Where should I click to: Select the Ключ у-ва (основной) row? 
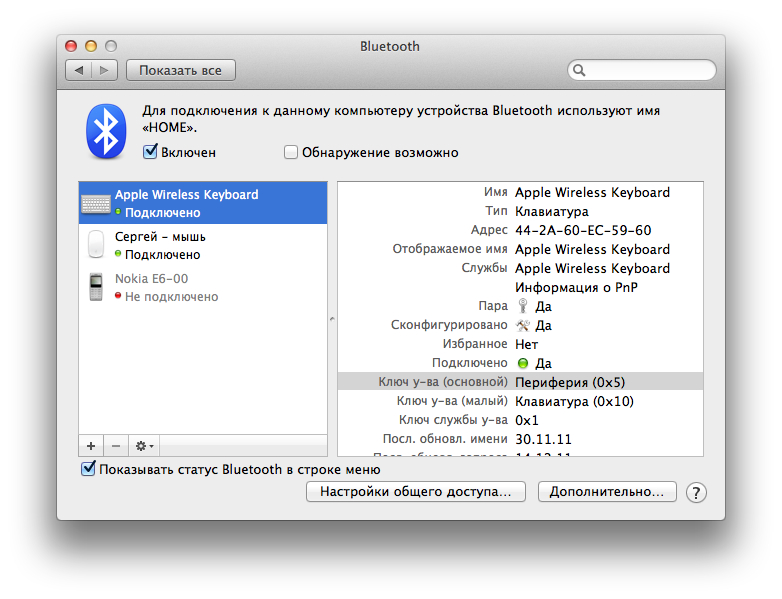tap(520, 382)
